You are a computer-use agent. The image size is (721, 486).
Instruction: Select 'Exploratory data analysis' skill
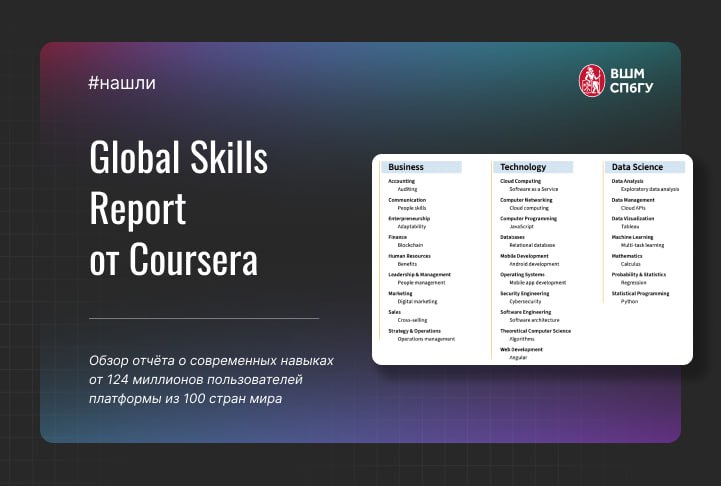coord(650,189)
